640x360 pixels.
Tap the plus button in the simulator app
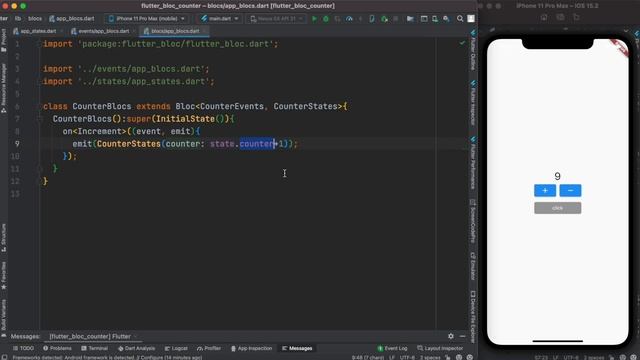click(x=545, y=191)
